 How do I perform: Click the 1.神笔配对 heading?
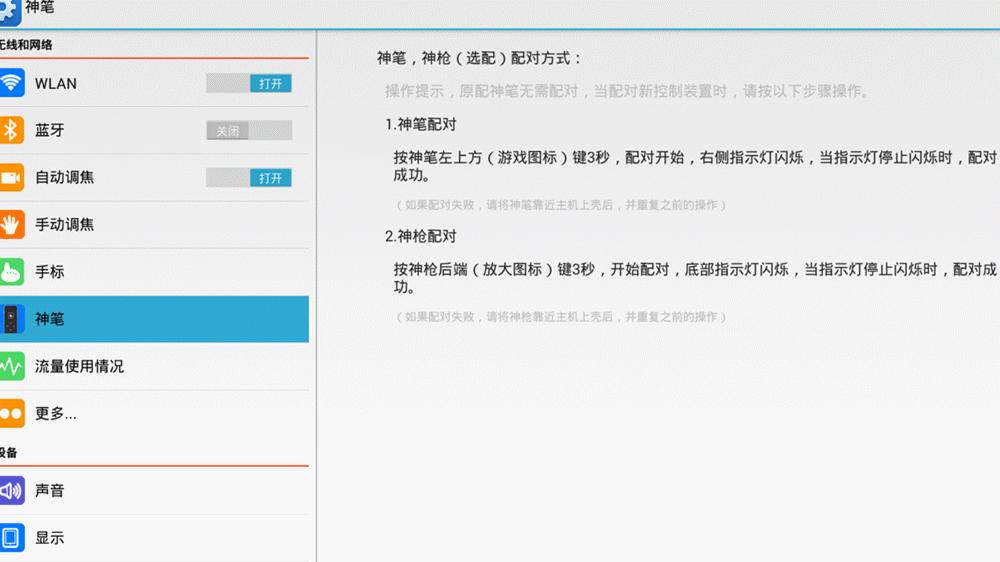[x=421, y=124]
